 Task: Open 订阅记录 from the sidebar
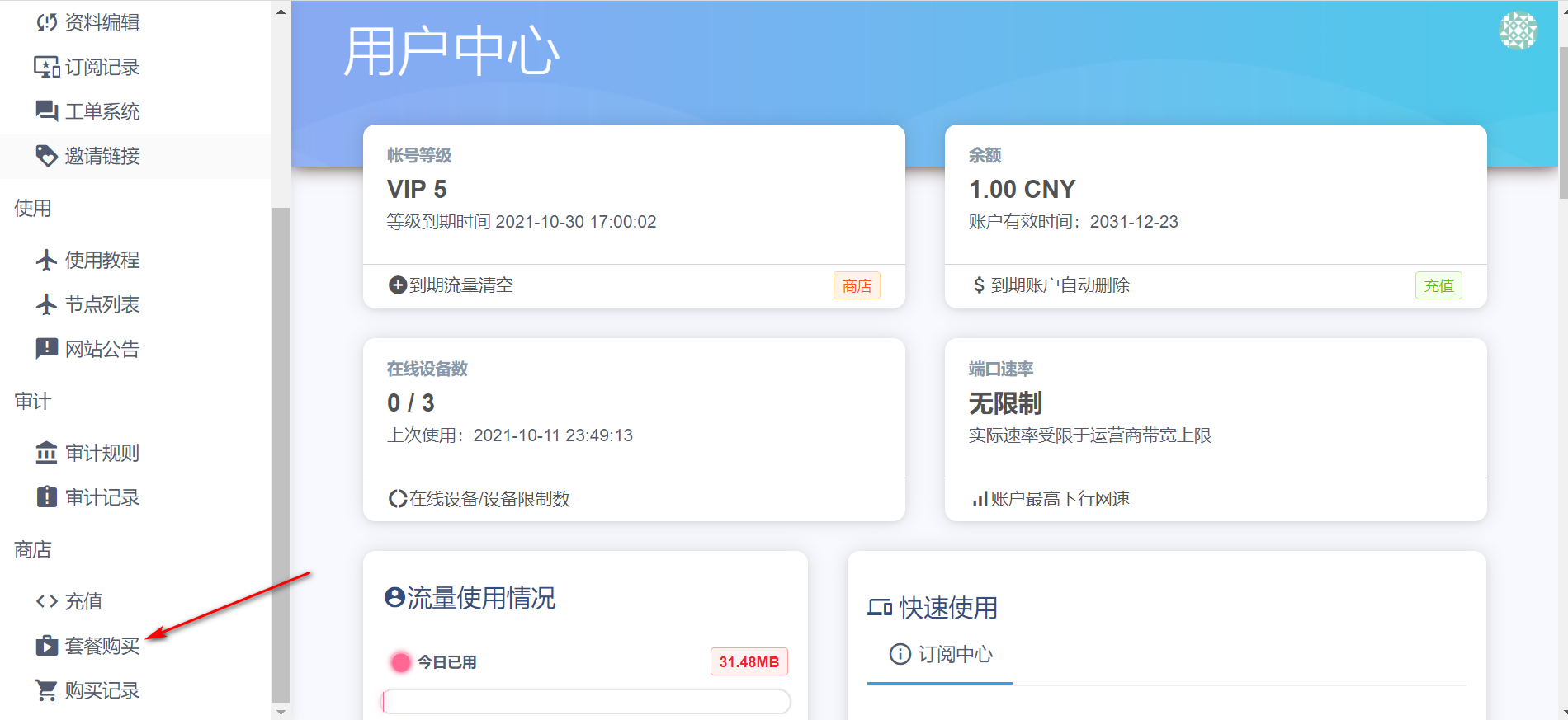tap(102, 67)
